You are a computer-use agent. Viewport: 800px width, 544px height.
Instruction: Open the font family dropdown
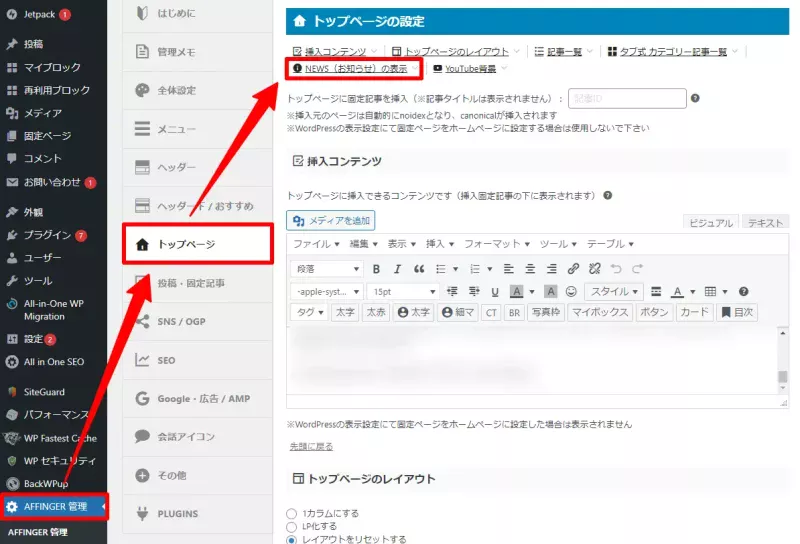[x=327, y=291]
